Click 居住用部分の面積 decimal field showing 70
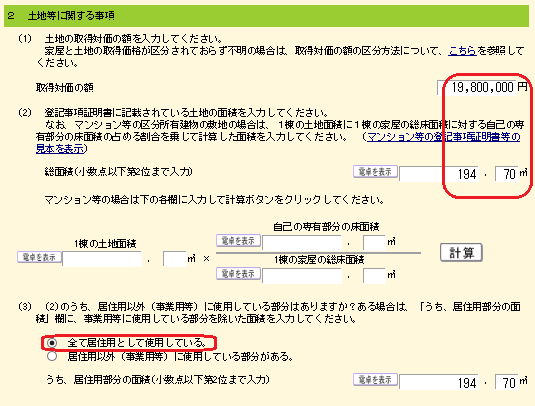 coord(506,382)
